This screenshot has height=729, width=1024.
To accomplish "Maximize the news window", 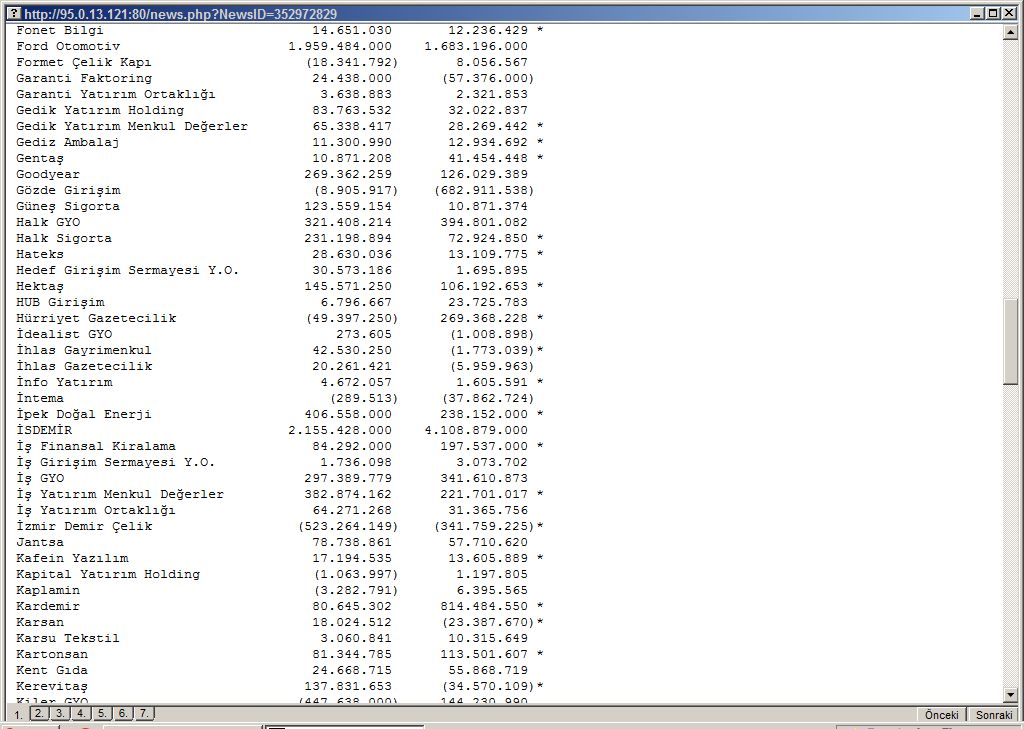I will [993, 13].
